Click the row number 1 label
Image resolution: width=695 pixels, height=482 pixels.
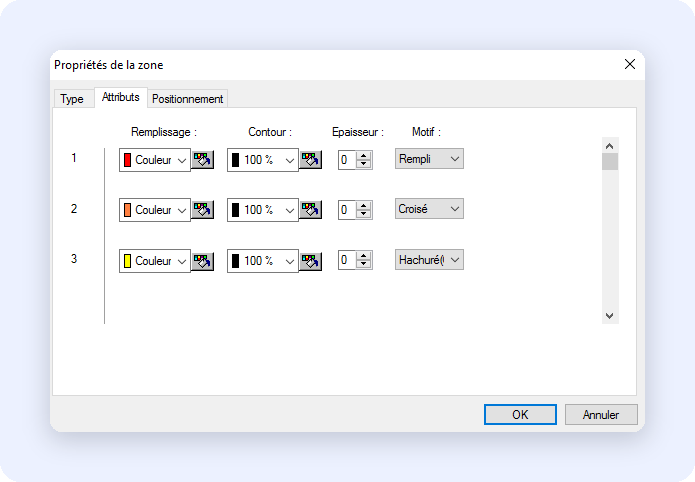(74, 158)
